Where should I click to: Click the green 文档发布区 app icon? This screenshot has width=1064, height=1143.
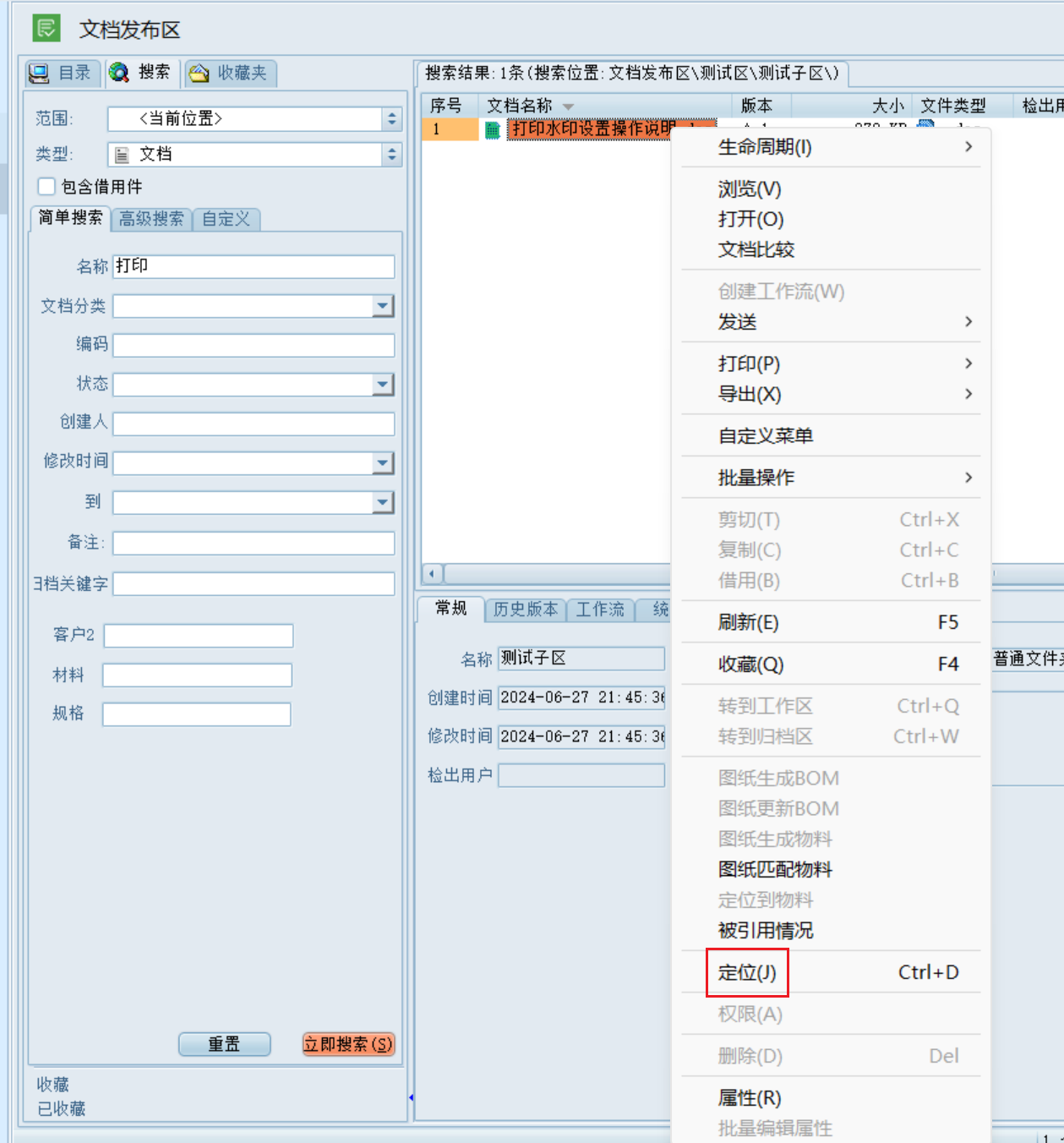pos(46,28)
